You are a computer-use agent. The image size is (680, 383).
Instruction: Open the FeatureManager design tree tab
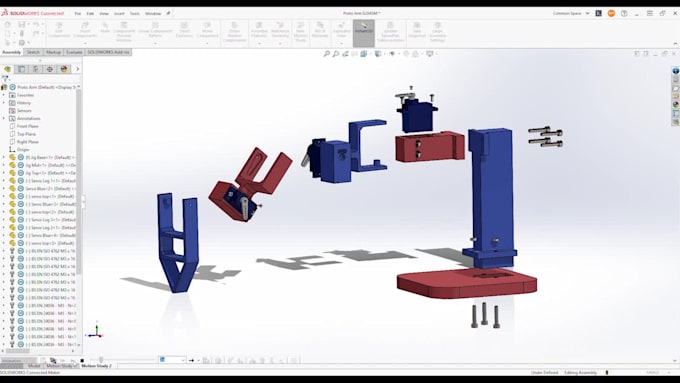[x=7, y=69]
